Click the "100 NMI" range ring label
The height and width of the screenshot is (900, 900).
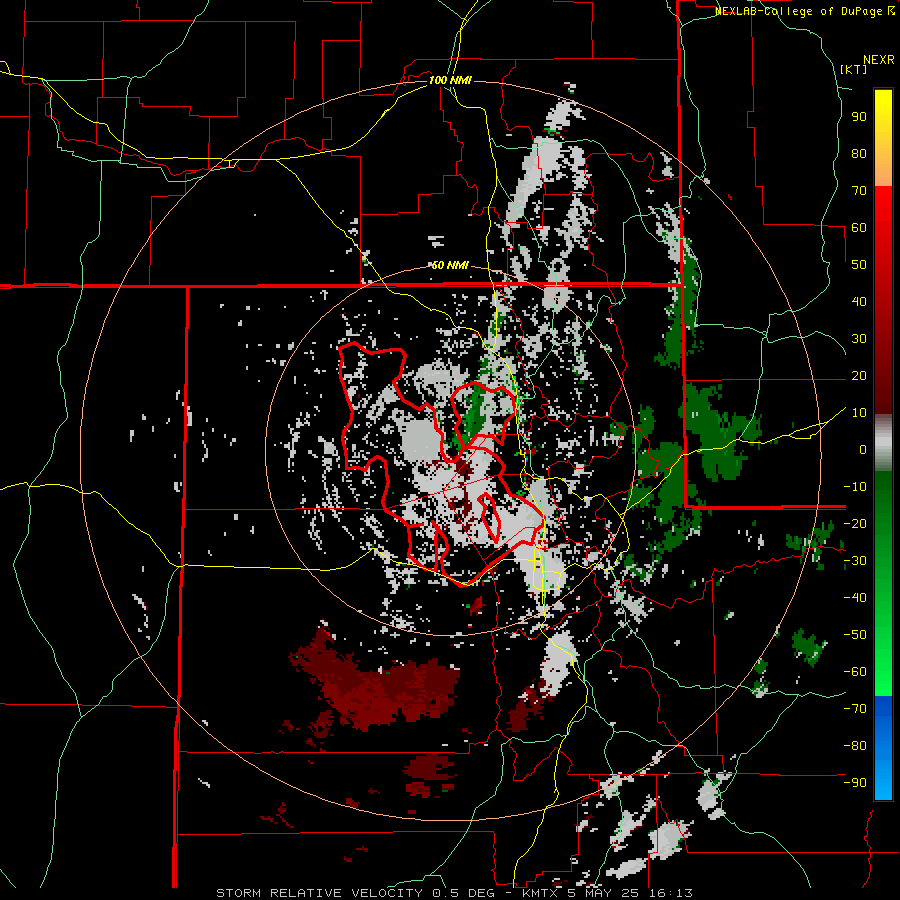(x=450, y=80)
